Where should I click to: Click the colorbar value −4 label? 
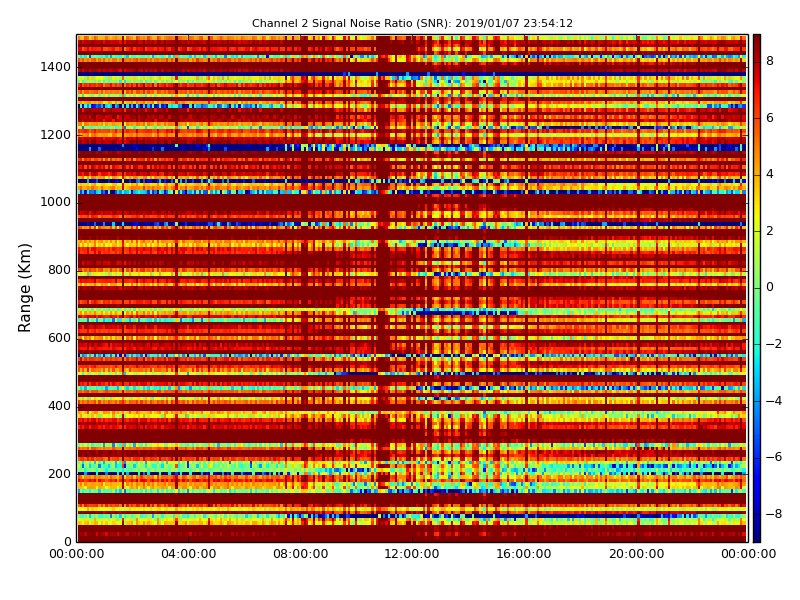coord(774,401)
